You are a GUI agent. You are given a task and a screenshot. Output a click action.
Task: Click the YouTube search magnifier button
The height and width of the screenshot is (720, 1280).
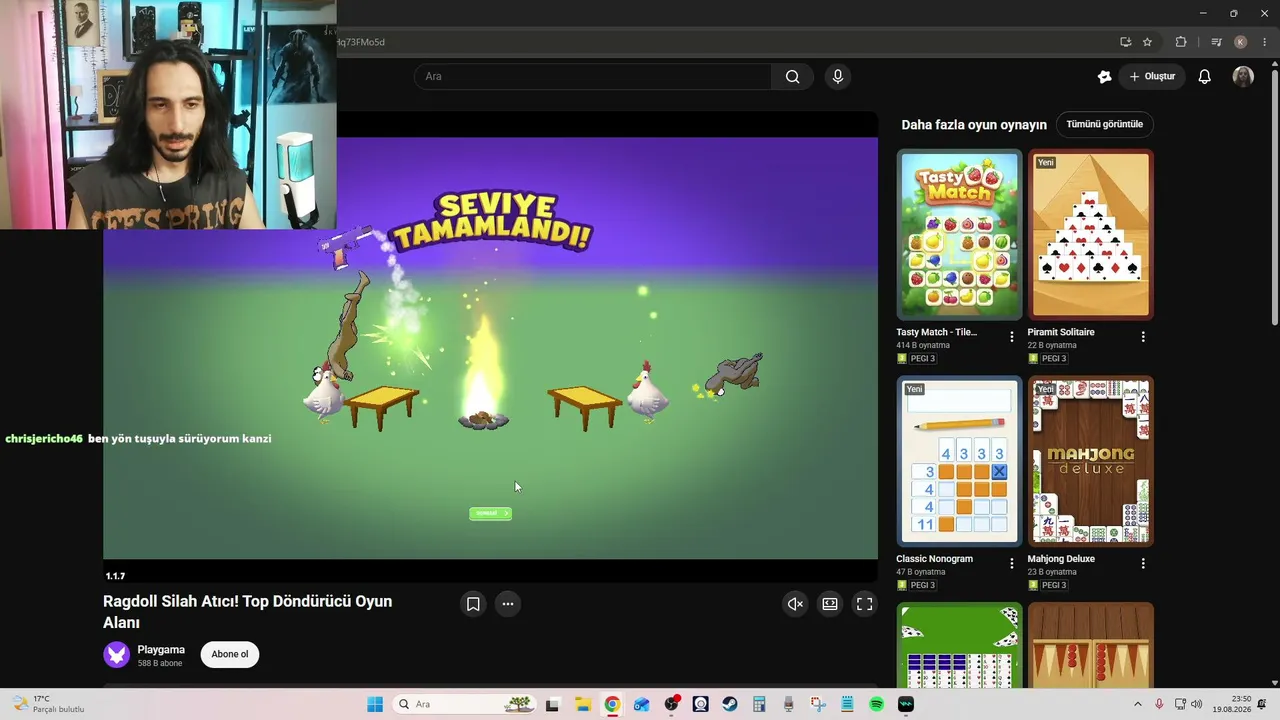[x=792, y=77]
